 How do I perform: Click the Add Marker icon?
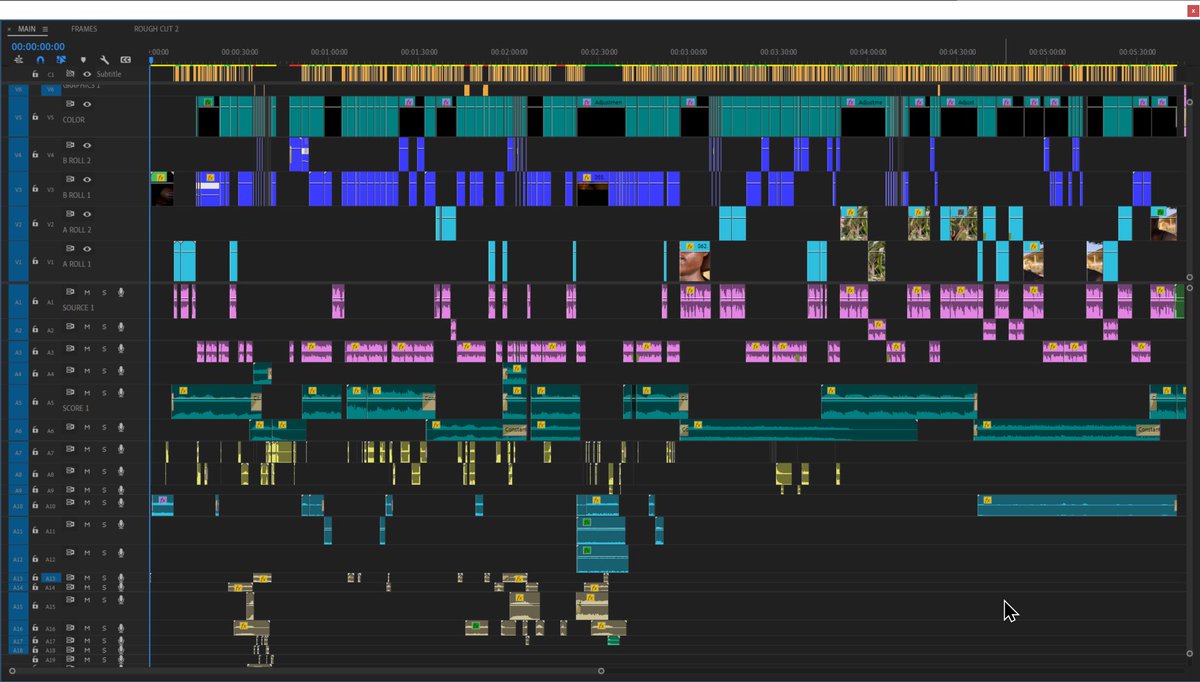click(x=84, y=60)
